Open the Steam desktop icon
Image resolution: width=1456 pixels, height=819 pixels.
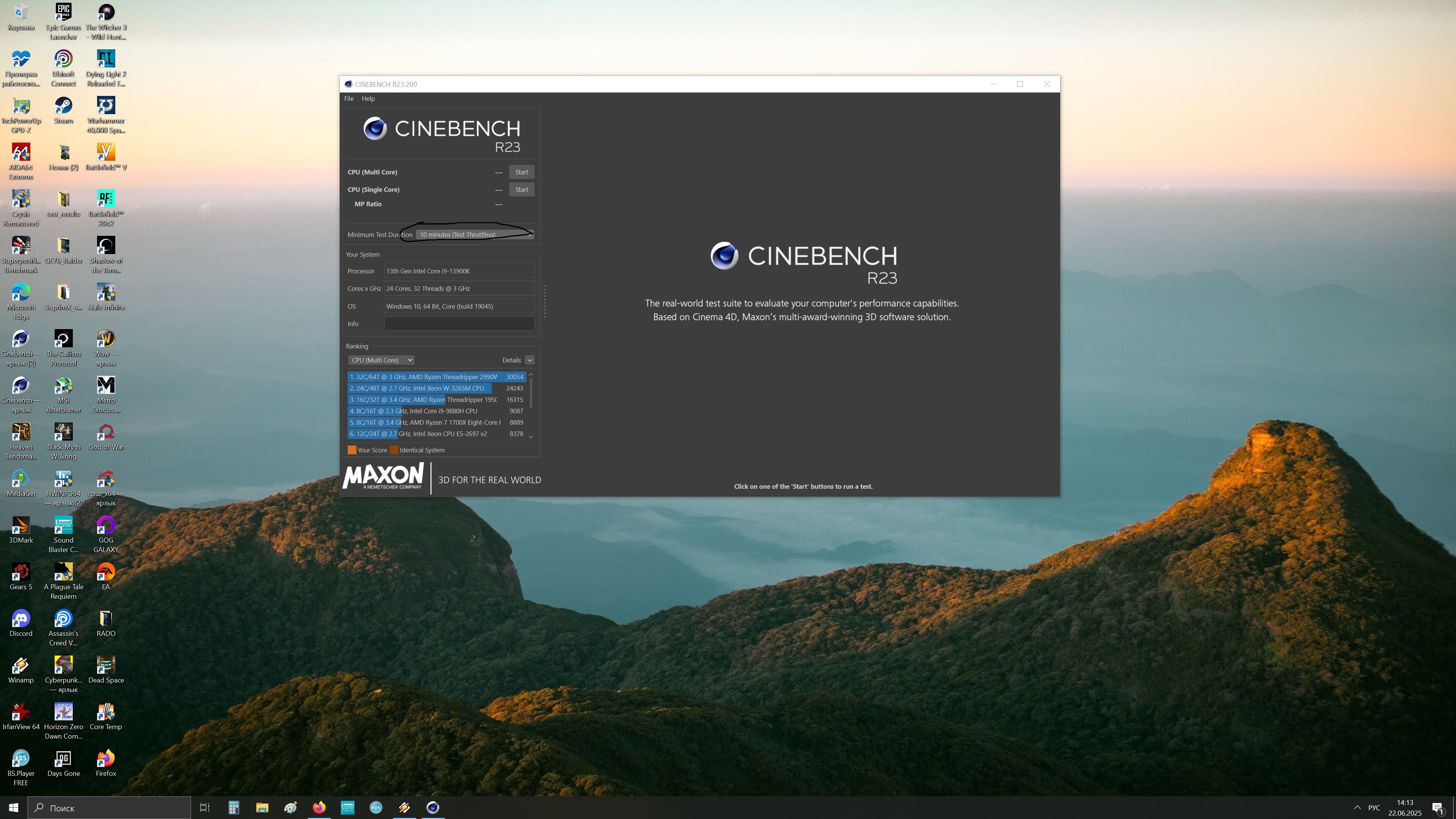pos(63,106)
